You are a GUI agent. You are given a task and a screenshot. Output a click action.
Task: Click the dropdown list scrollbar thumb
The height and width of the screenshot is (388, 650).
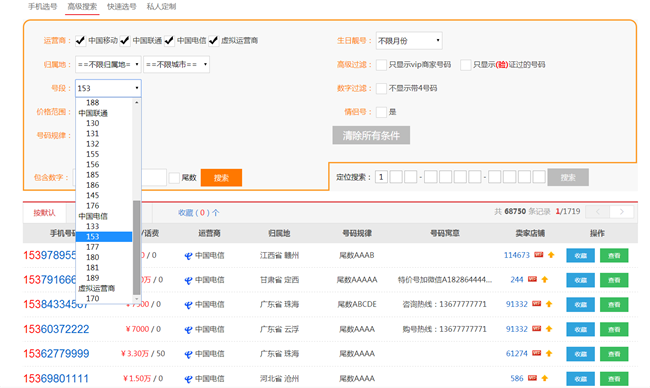click(137, 247)
